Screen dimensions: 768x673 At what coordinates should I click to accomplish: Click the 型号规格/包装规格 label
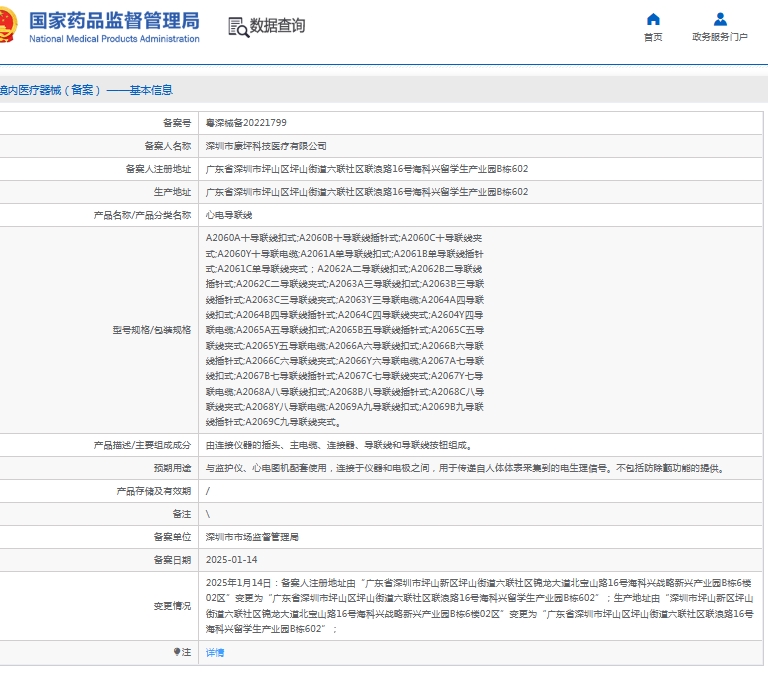coord(151,330)
